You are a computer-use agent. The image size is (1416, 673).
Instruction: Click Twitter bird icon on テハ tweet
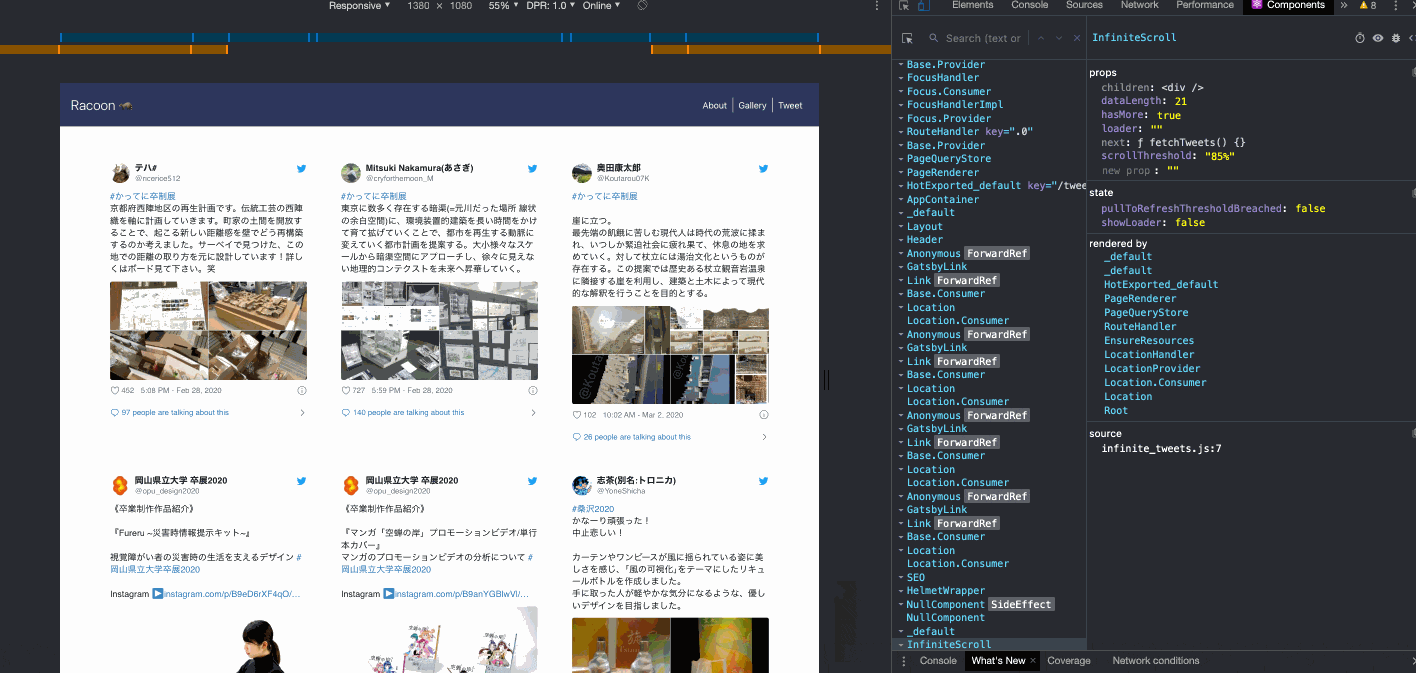coord(301,170)
